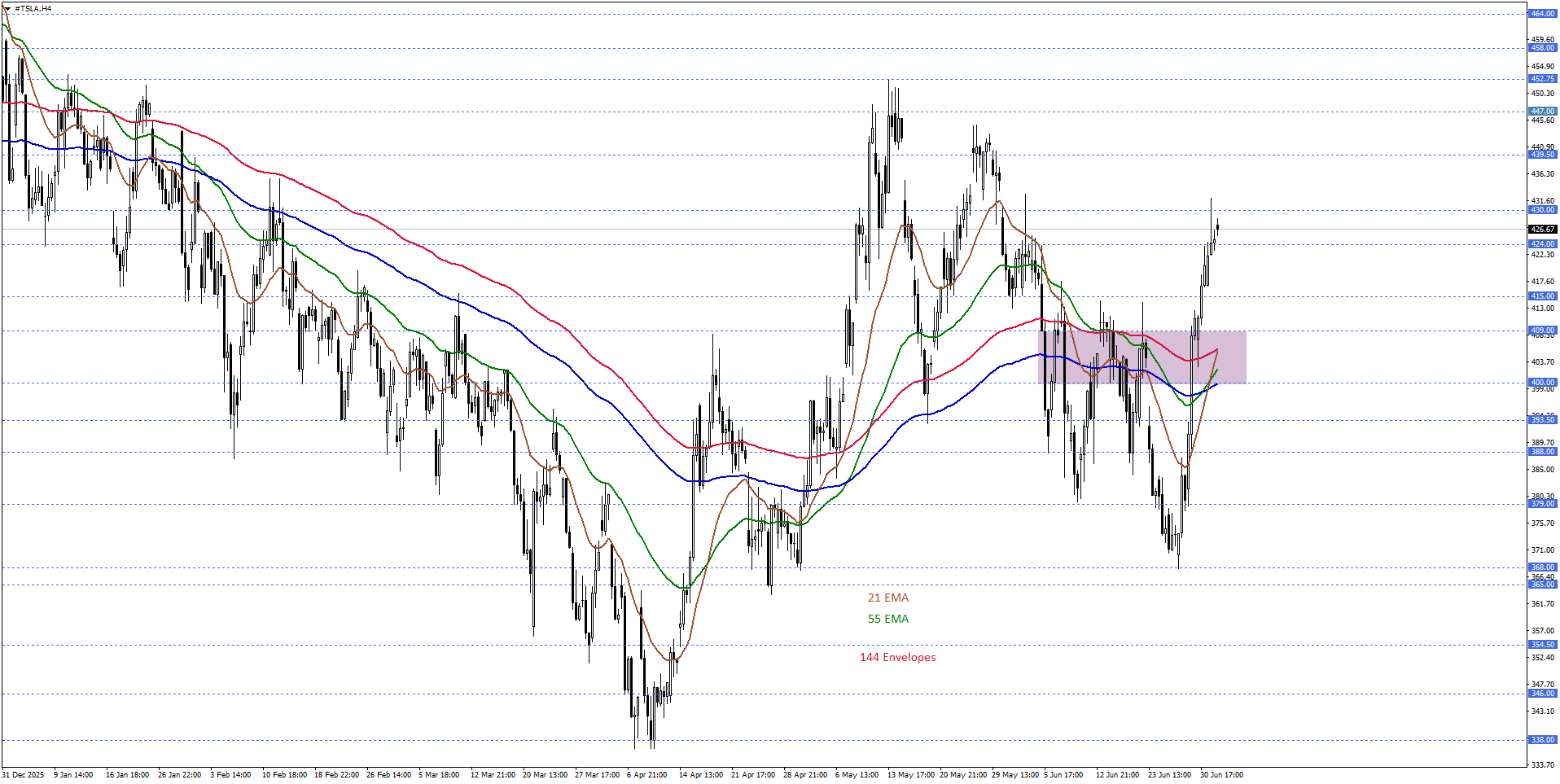The image size is (1560, 784).
Task: Click the 23 Jun 13:00 time label
Action: pos(1169,775)
